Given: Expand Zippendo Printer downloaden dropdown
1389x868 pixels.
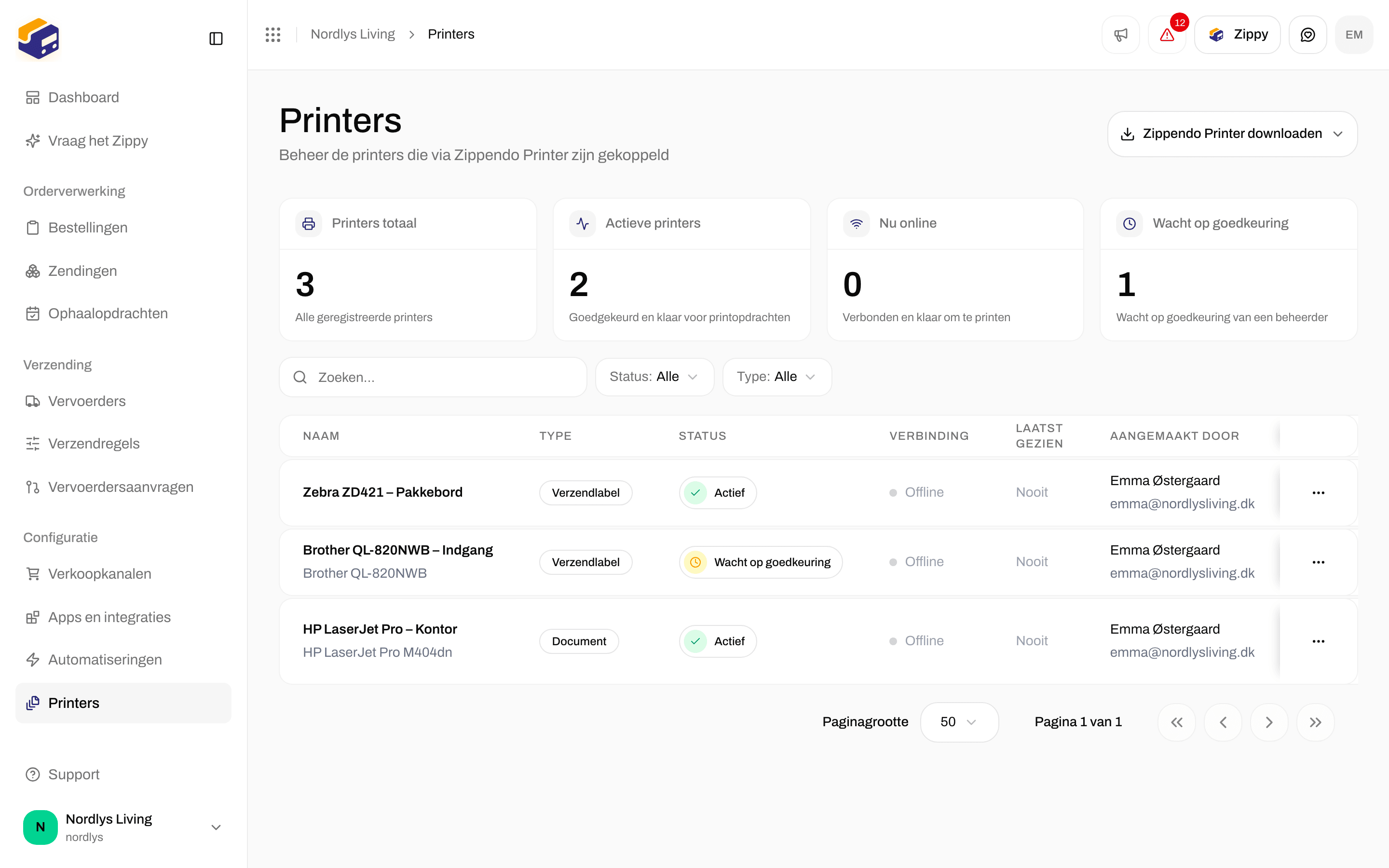Looking at the screenshot, I should click(1232, 134).
